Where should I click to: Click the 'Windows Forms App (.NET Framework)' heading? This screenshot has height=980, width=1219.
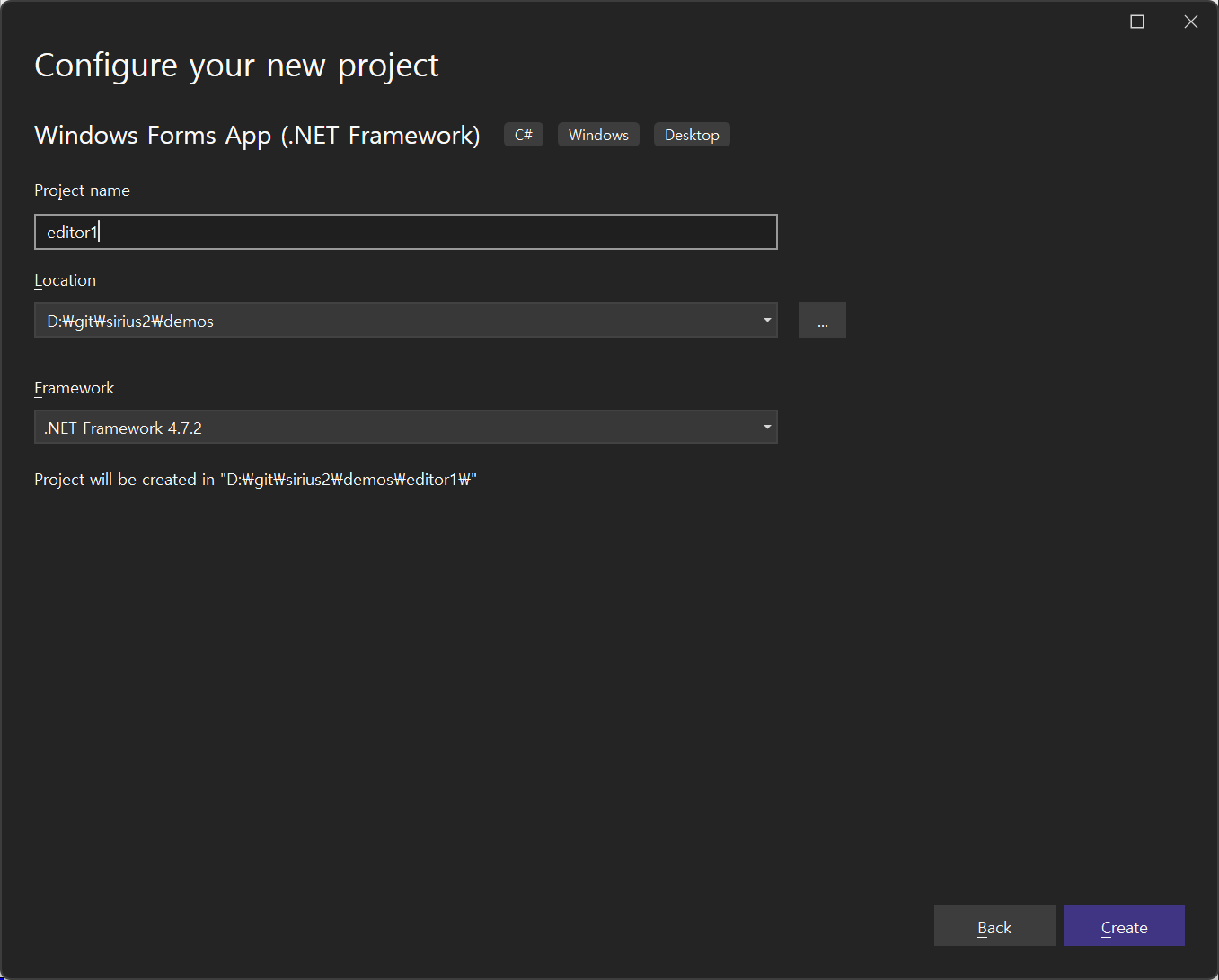pos(257,135)
